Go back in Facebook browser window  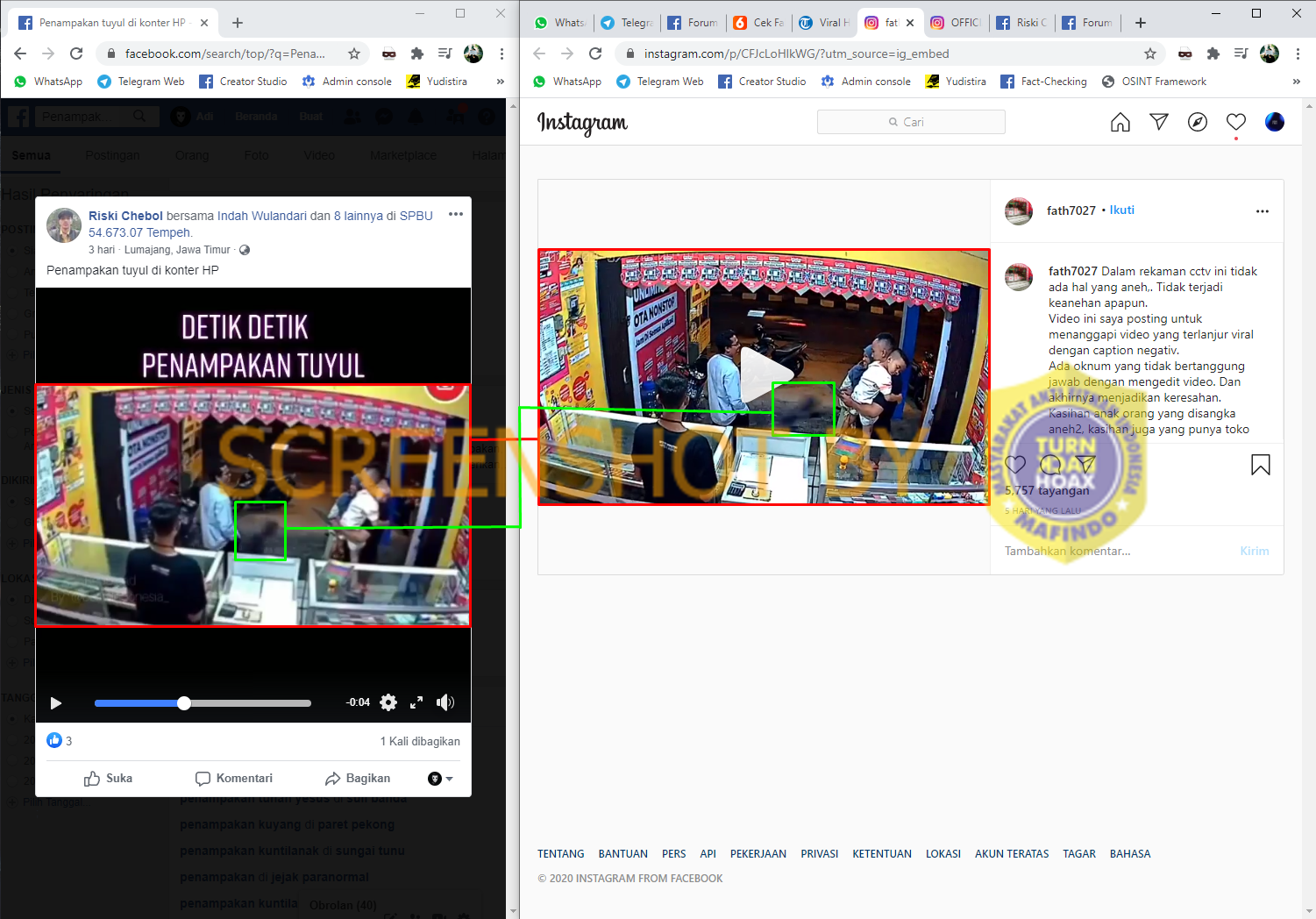[20, 53]
